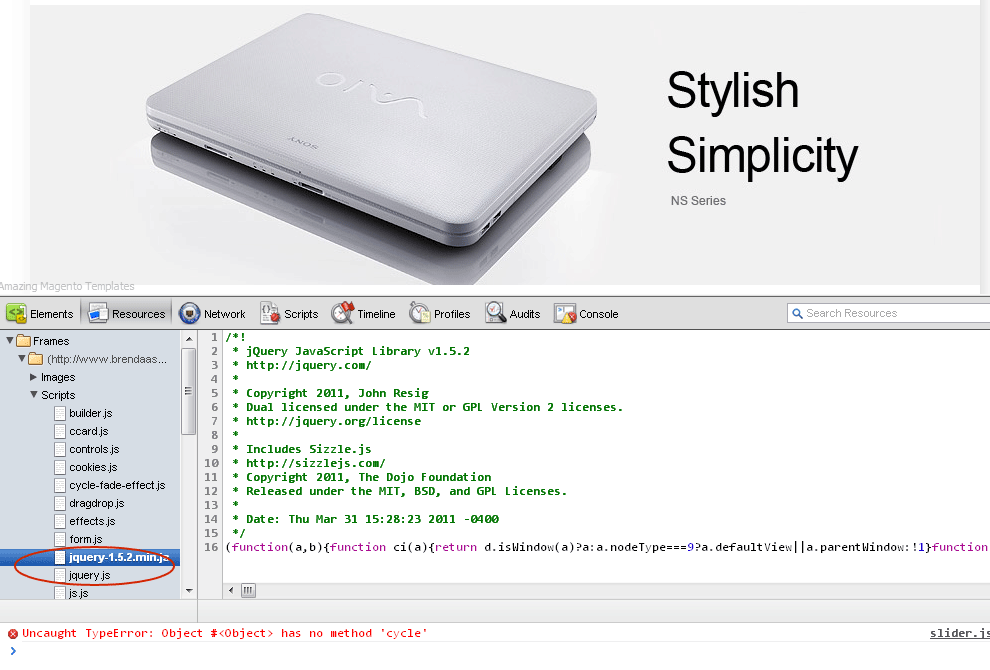Select dragdrop.js in Scripts tree
Screen dimensions: 990x670
click(x=97, y=503)
